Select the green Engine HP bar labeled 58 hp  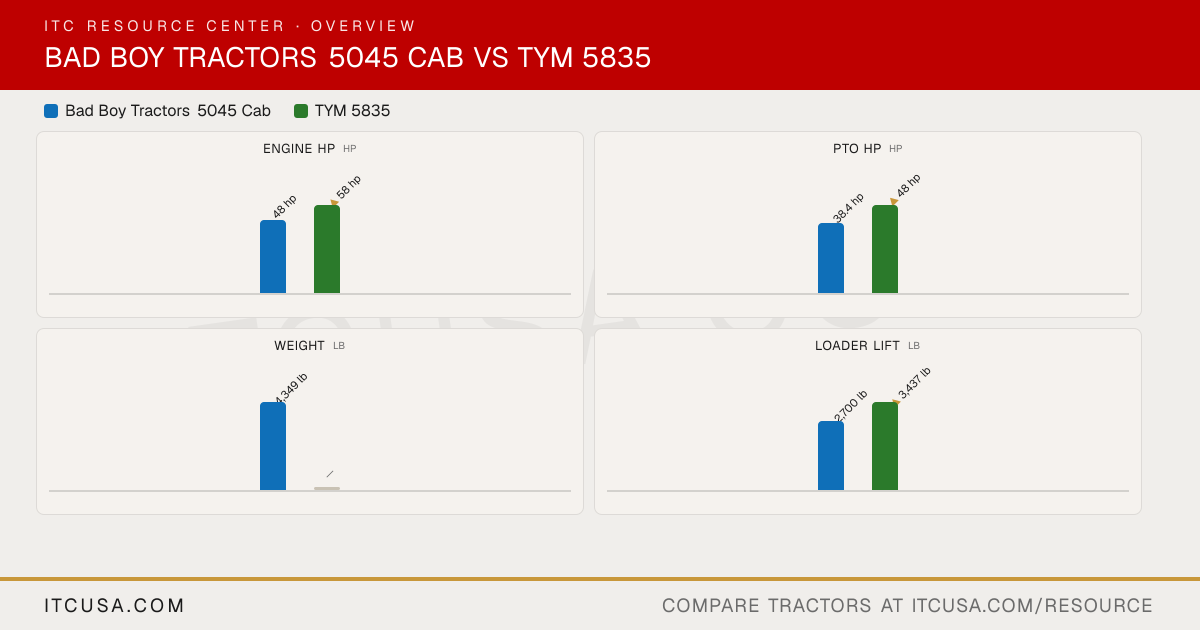pyautogui.click(x=327, y=249)
